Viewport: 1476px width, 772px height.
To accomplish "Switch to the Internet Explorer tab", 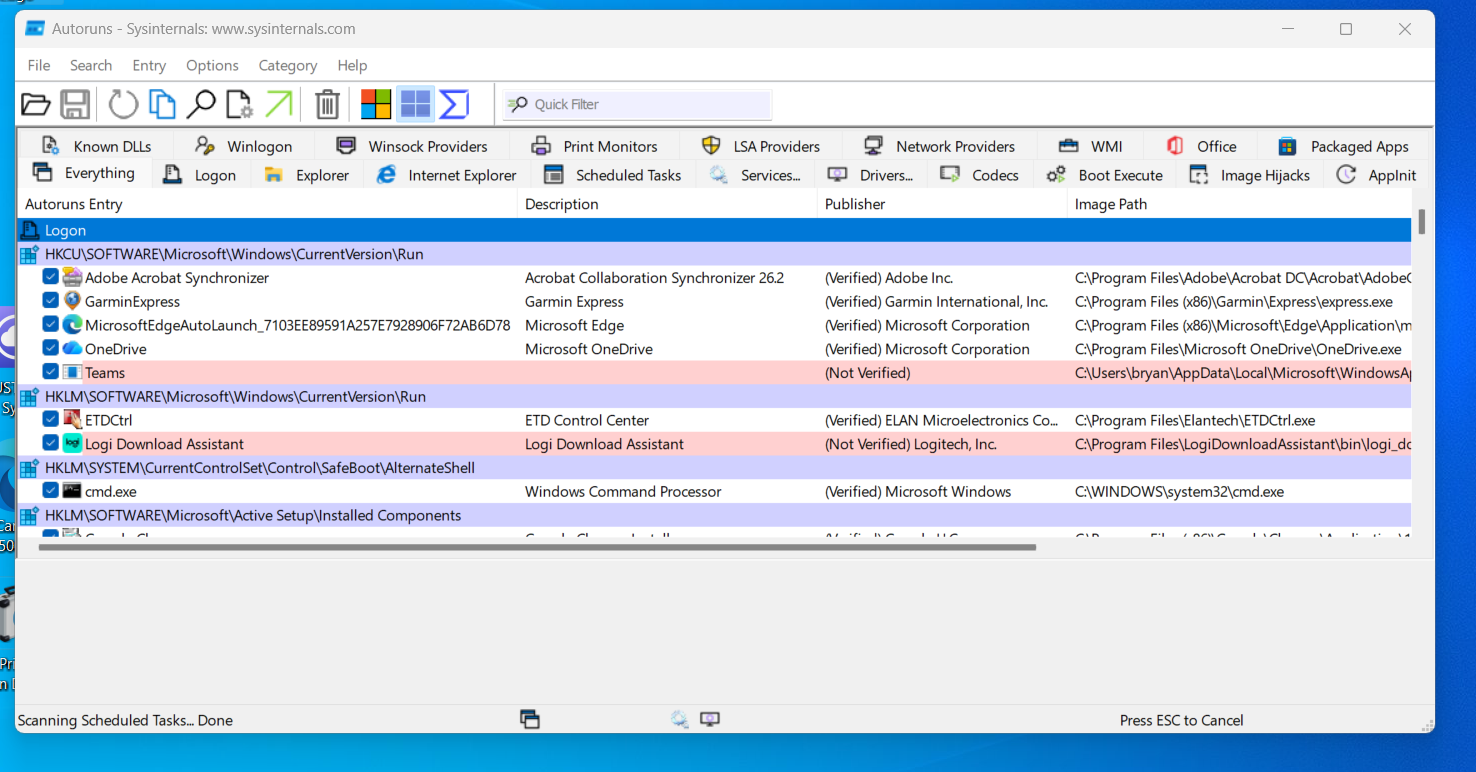I will (446, 175).
